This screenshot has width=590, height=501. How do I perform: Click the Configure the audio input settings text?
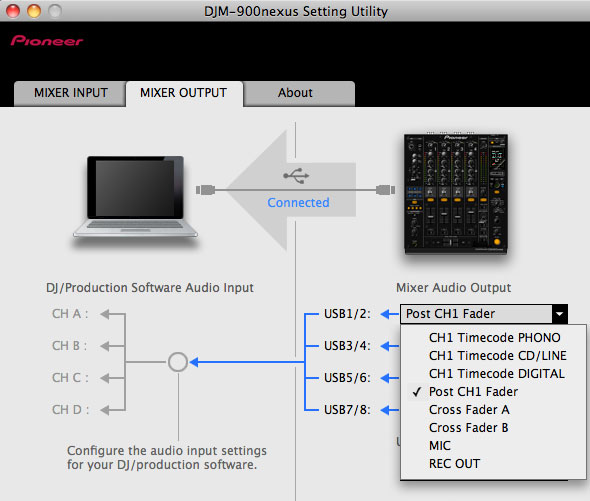(167, 458)
